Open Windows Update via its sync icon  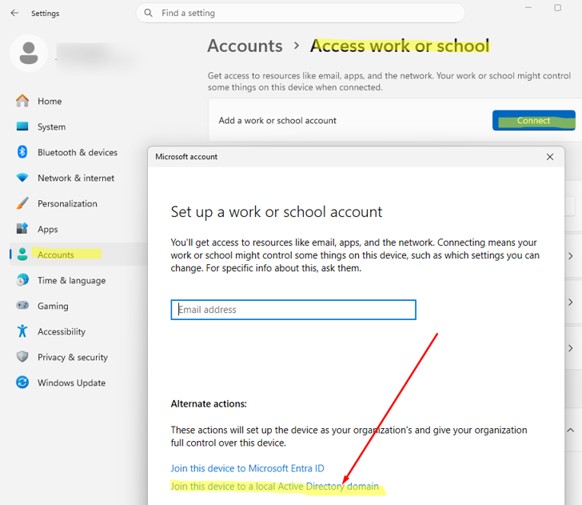tap(22, 382)
